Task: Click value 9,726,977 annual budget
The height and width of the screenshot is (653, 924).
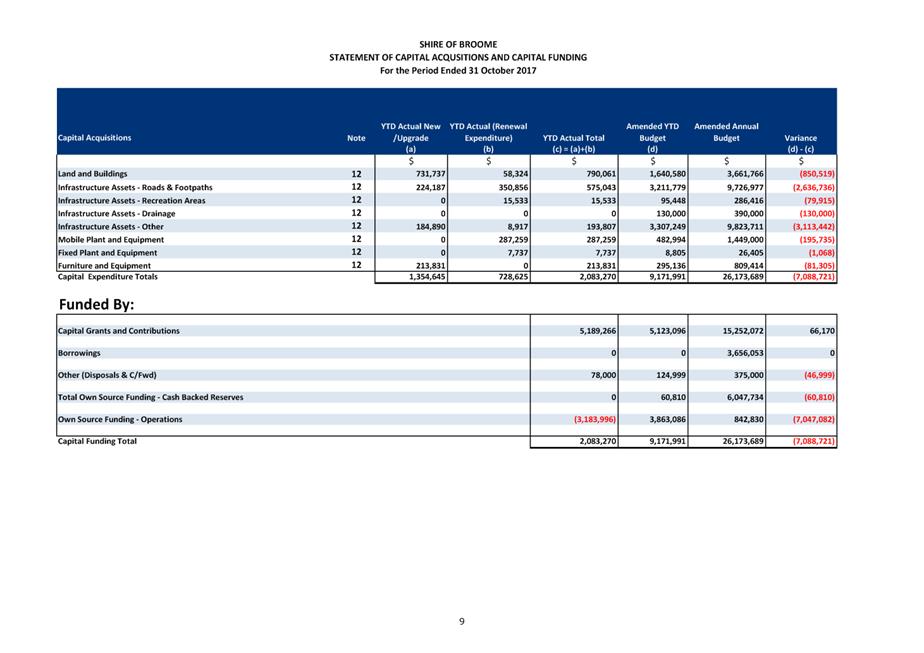Action: pyautogui.click(x=745, y=187)
